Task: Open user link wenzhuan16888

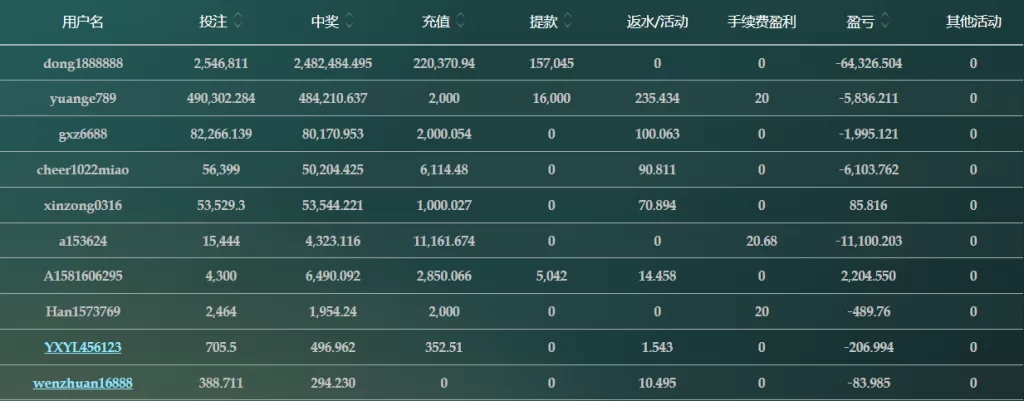Action: click(83, 383)
